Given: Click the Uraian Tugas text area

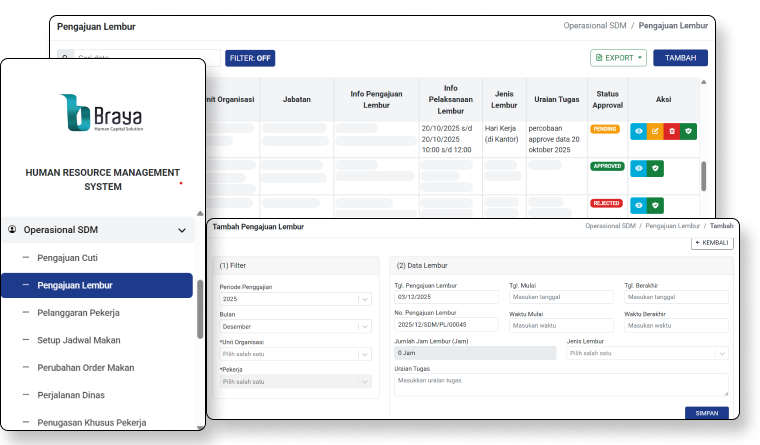Looking at the screenshot, I should pos(561,385).
